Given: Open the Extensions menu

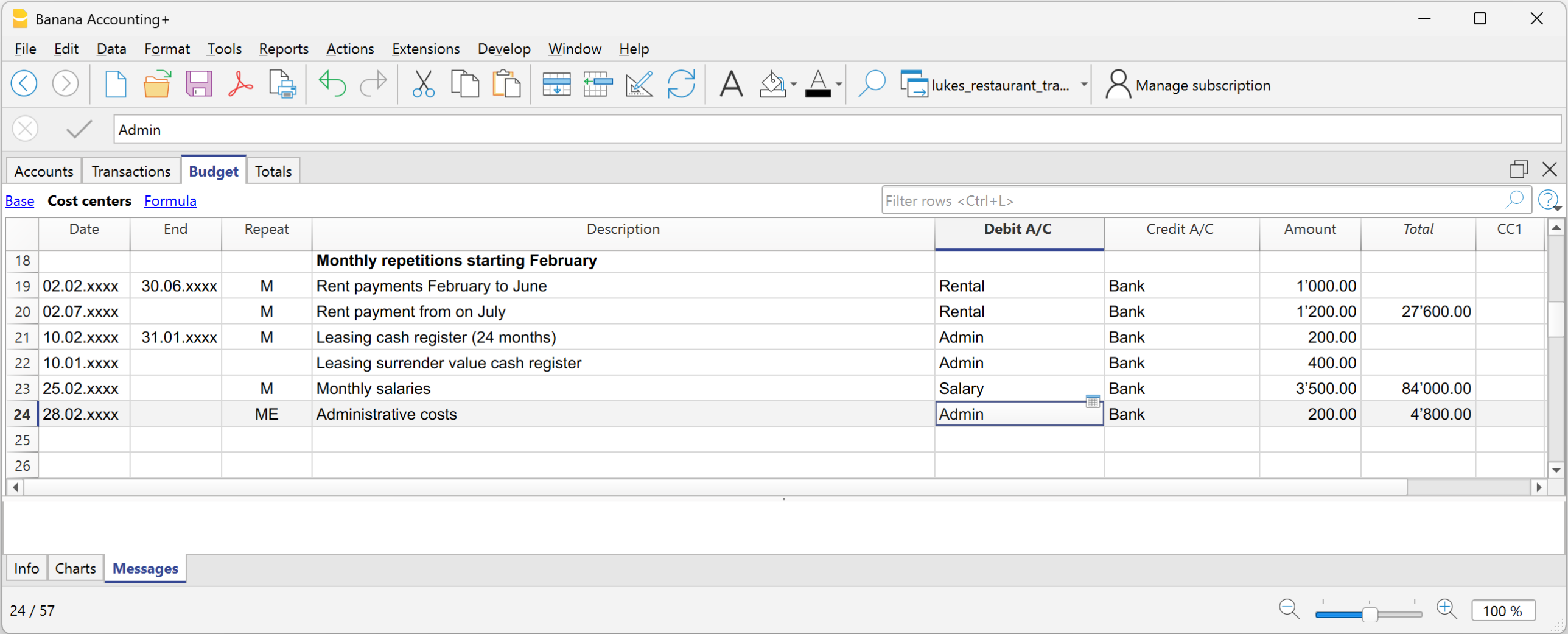Looking at the screenshot, I should [x=425, y=49].
